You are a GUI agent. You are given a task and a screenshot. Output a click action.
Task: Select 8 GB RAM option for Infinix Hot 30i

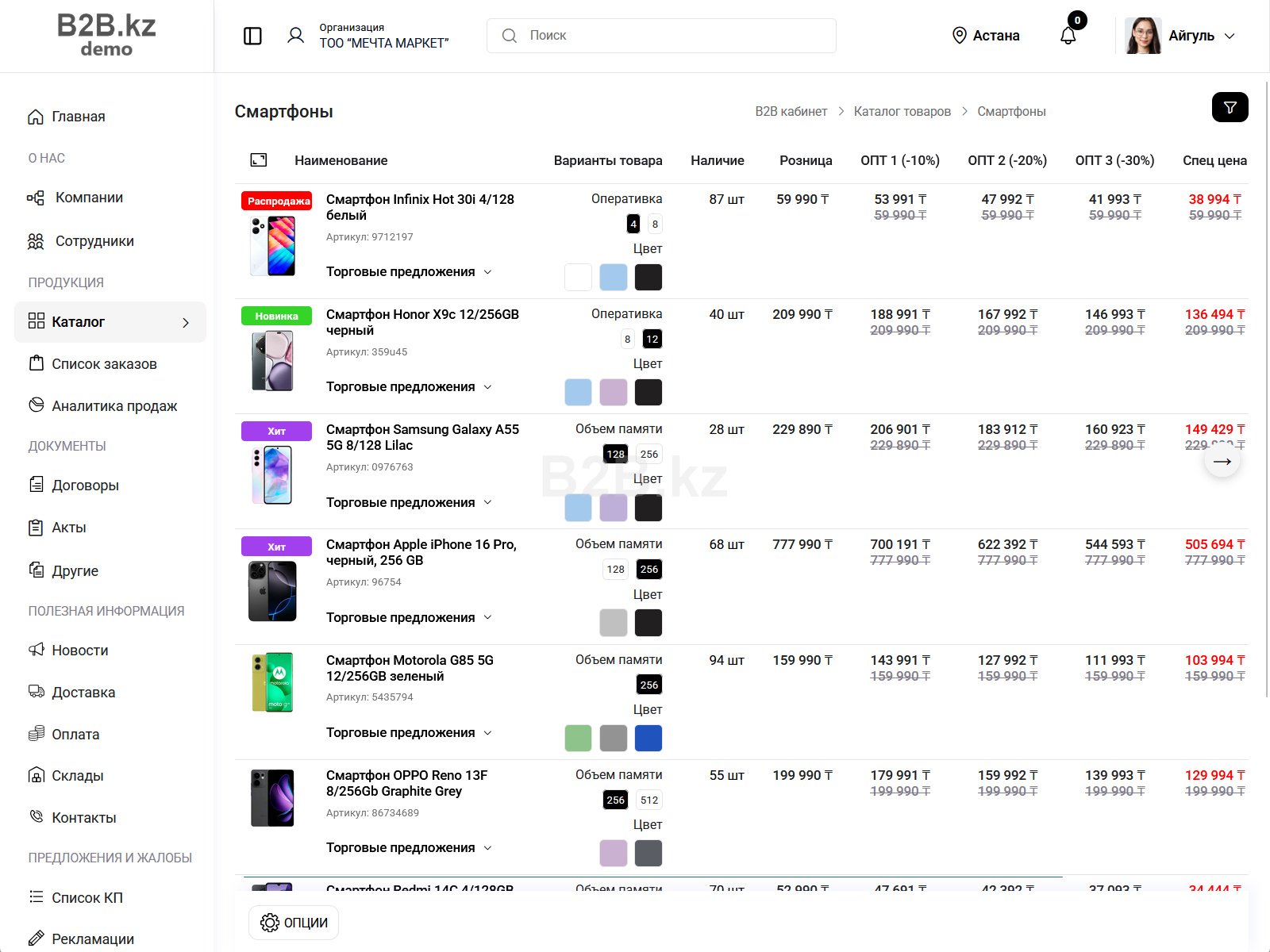click(x=655, y=225)
